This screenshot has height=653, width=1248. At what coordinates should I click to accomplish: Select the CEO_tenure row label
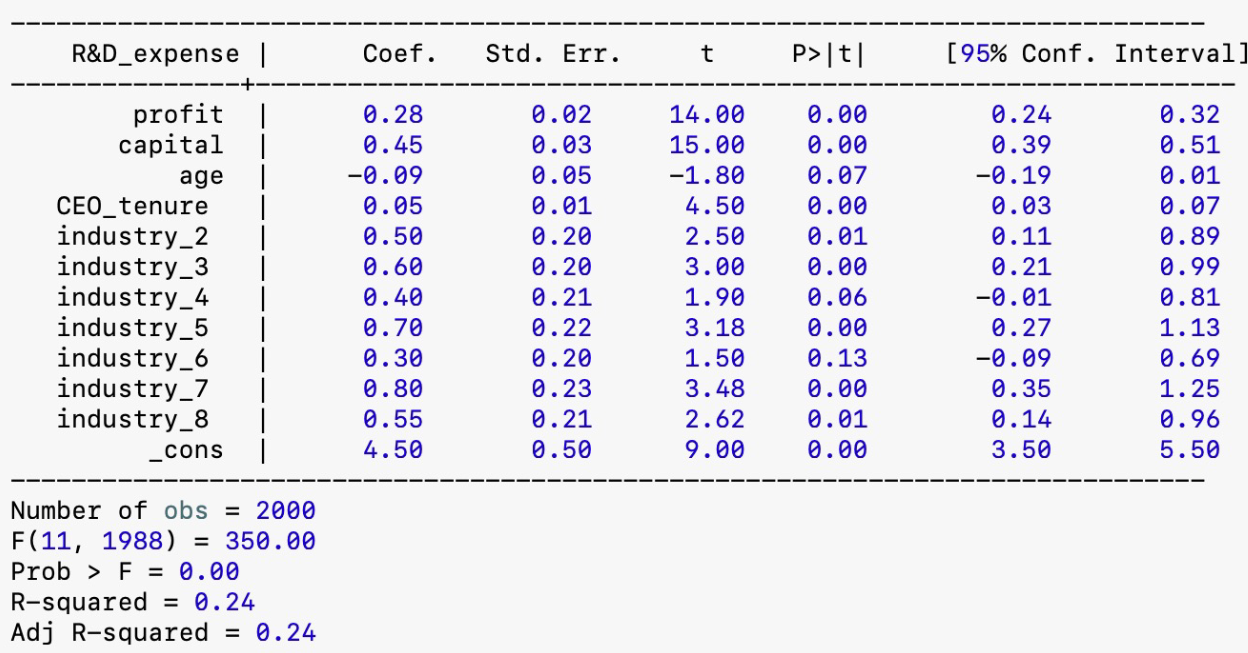pos(133,206)
